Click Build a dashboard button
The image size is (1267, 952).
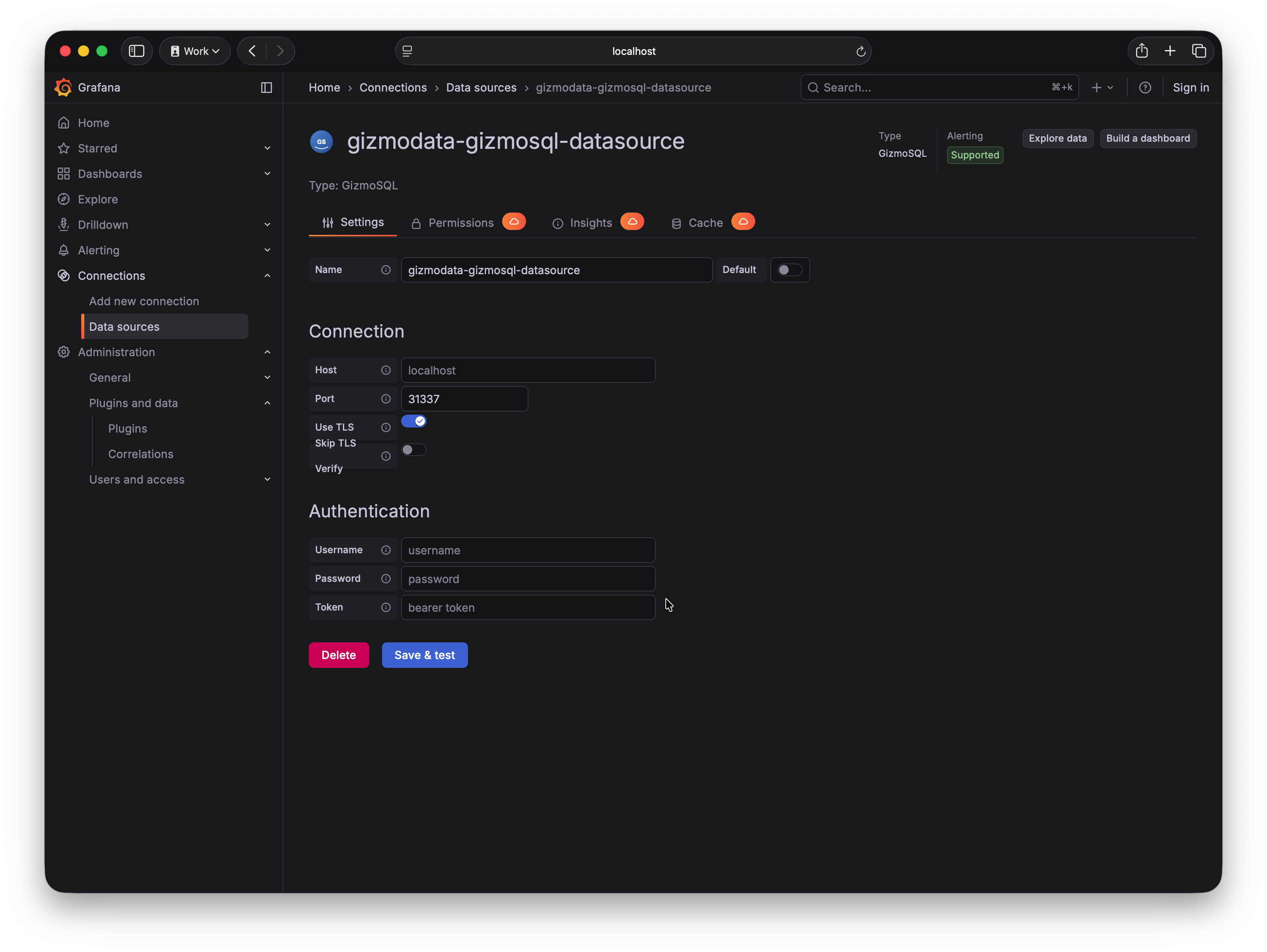tap(1148, 139)
